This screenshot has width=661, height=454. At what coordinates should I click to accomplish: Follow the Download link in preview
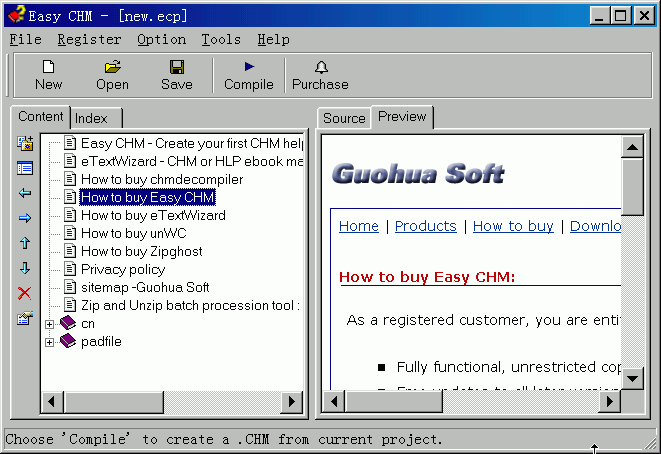[595, 226]
